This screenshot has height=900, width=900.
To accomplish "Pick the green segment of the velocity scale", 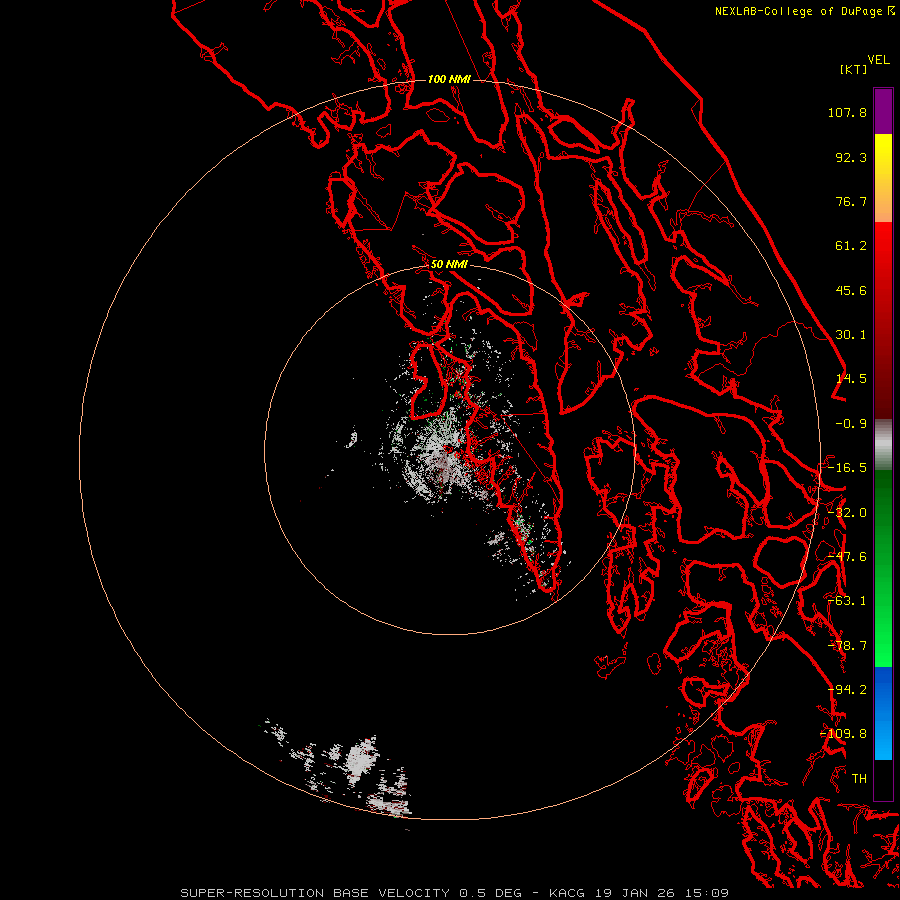I will tap(883, 568).
